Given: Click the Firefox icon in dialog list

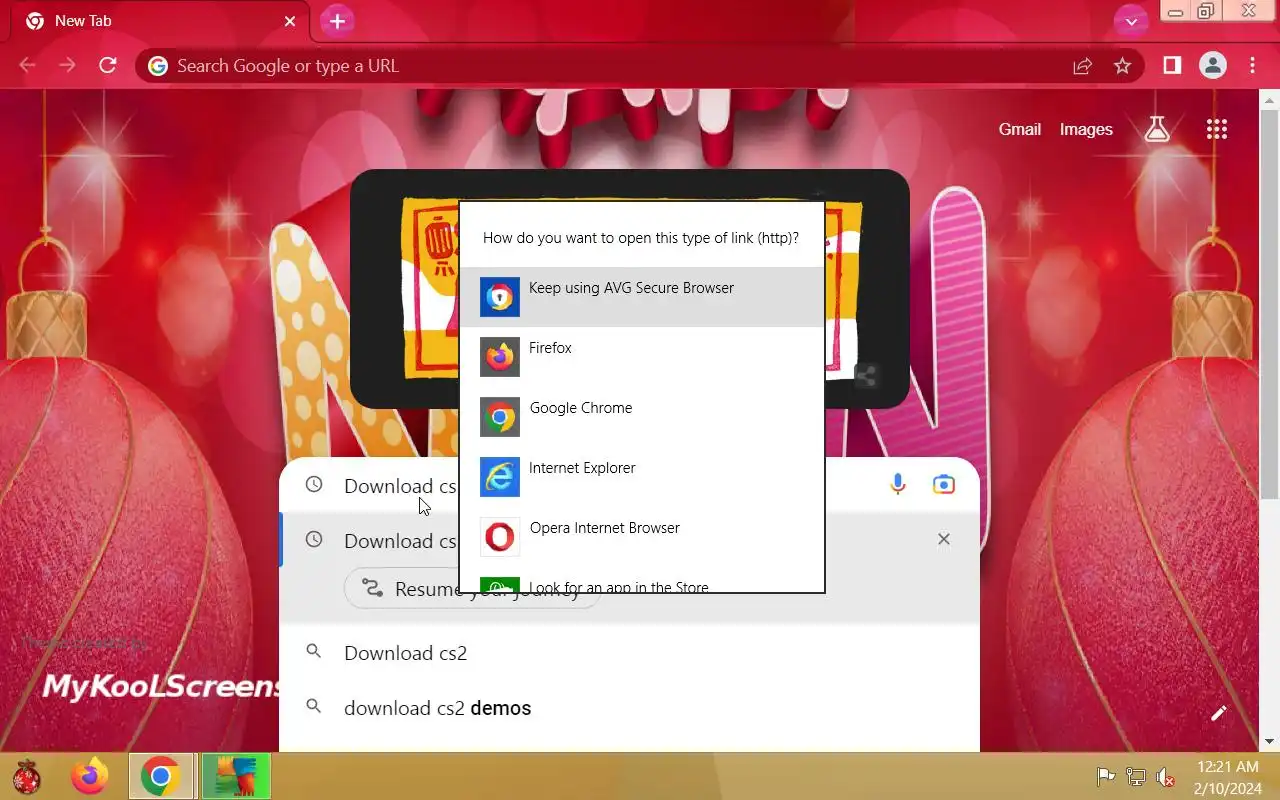Looking at the screenshot, I should 500,357.
